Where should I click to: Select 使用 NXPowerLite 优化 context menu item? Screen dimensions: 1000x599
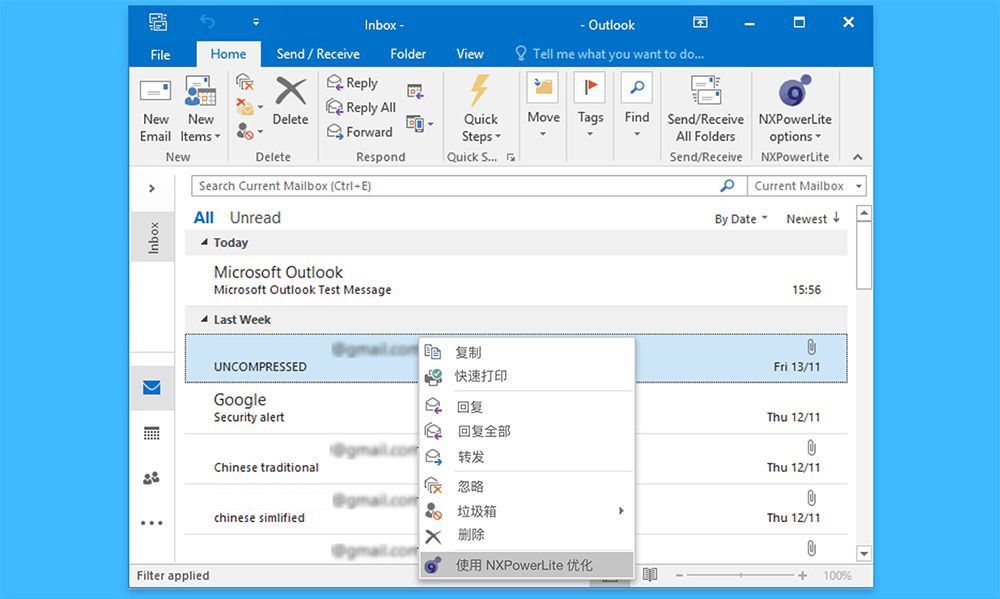pyautogui.click(x=524, y=565)
